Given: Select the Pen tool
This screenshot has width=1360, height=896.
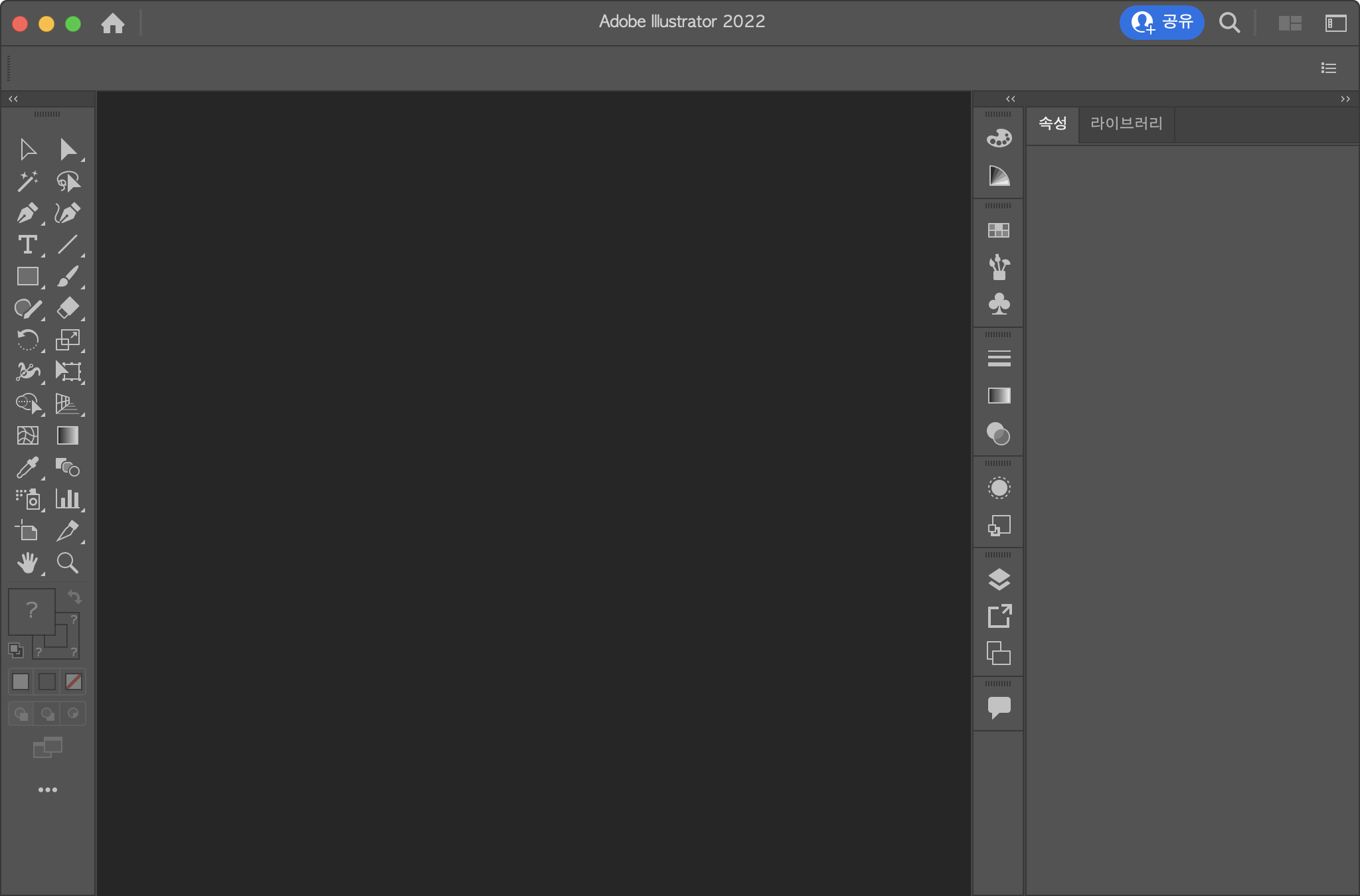Looking at the screenshot, I should coord(27,213).
